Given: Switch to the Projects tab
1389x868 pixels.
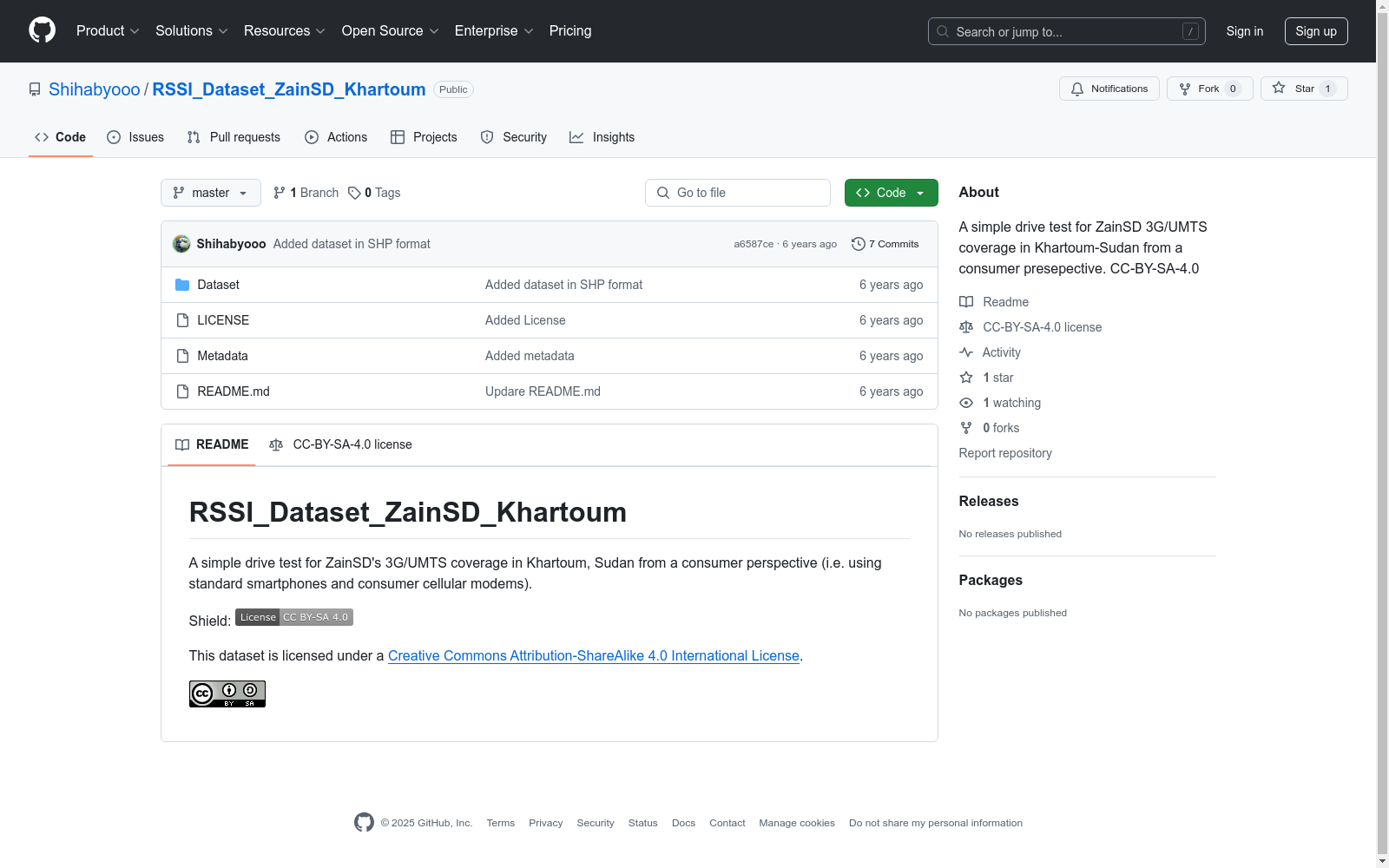Looking at the screenshot, I should click(424, 137).
